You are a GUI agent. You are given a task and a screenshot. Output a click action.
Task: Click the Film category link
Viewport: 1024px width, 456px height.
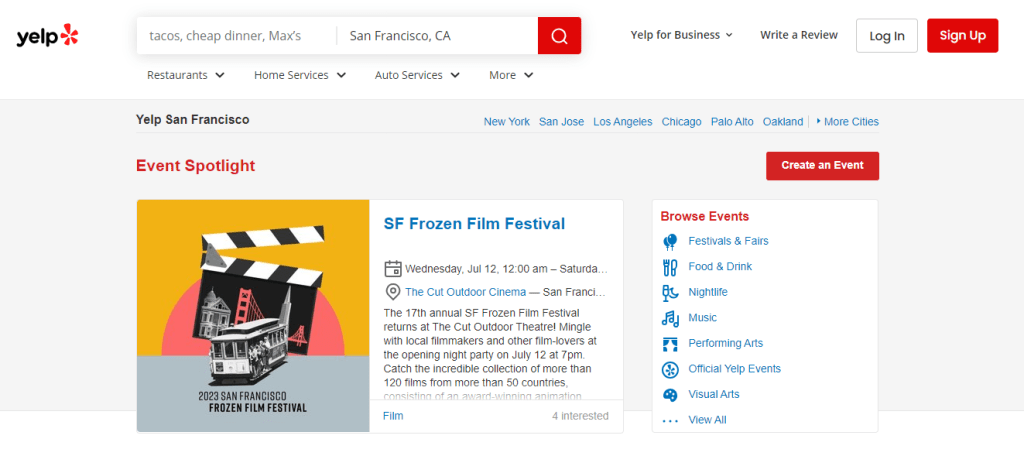(x=393, y=415)
